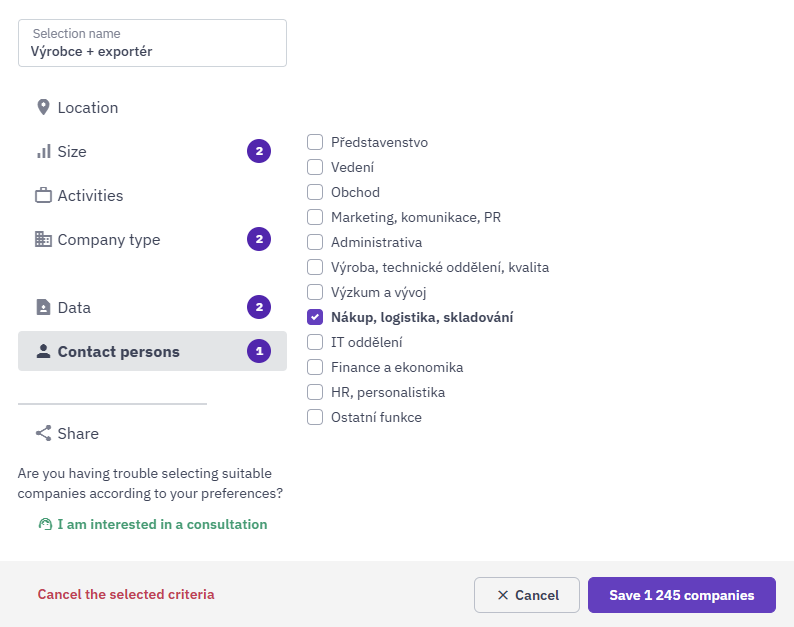Edit the Selection name field
The image size is (794, 627).
[x=152, y=43]
